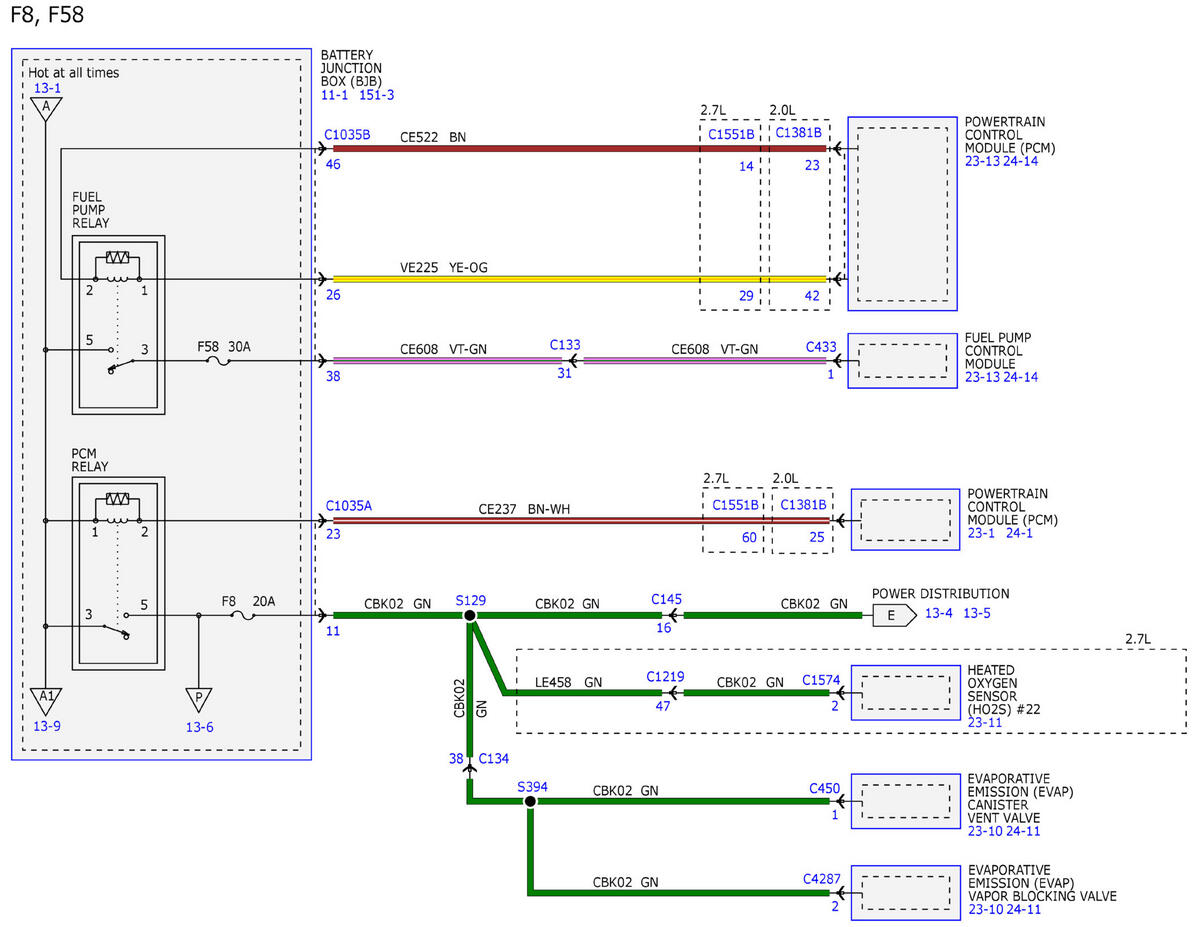Open C1551B connector with pin 60
1200x927 pixels.
[736, 506]
